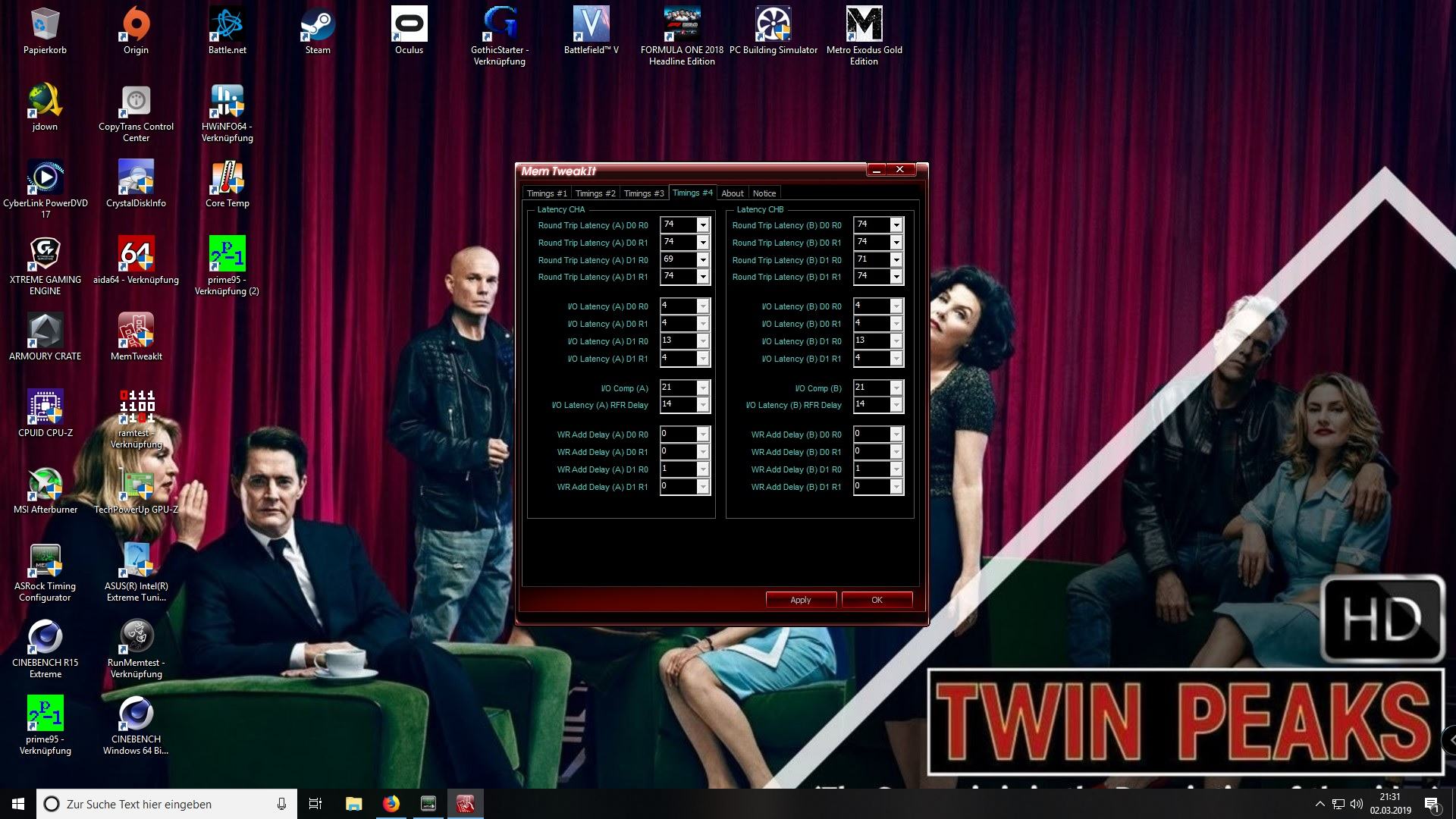
Task: Click the Mem TweakIt taskbar button
Action: tap(466, 804)
